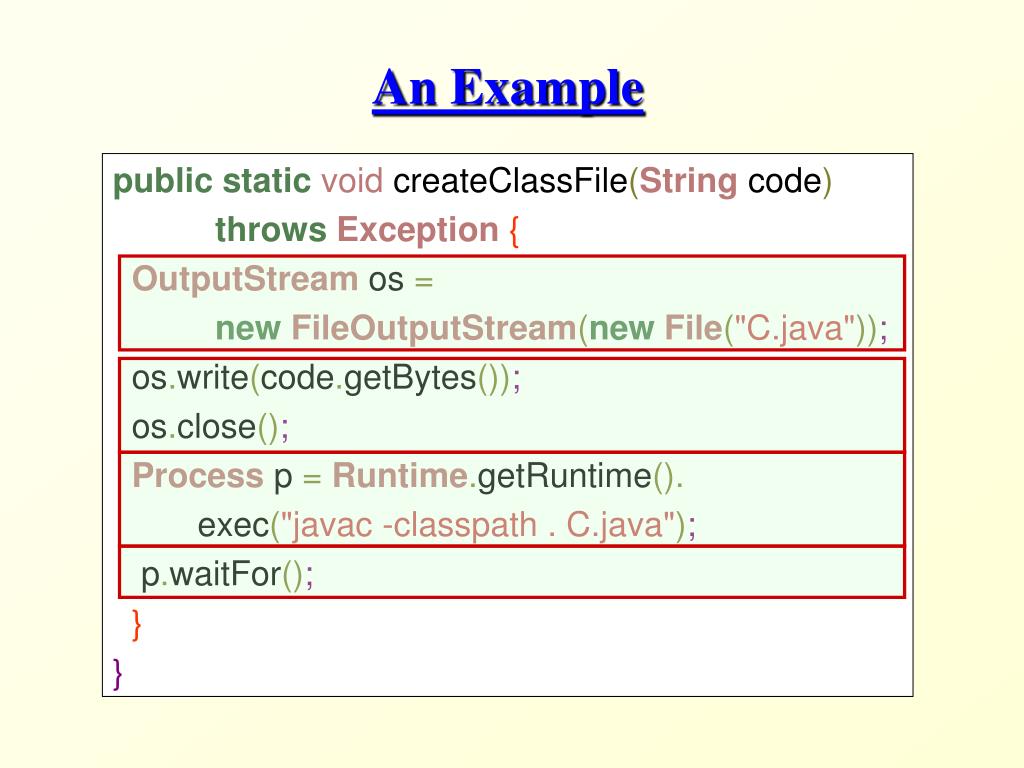This screenshot has width=1024, height=768.
Task: Click the 'exec("javac -classpath . C.java");' line
Action: [447, 525]
